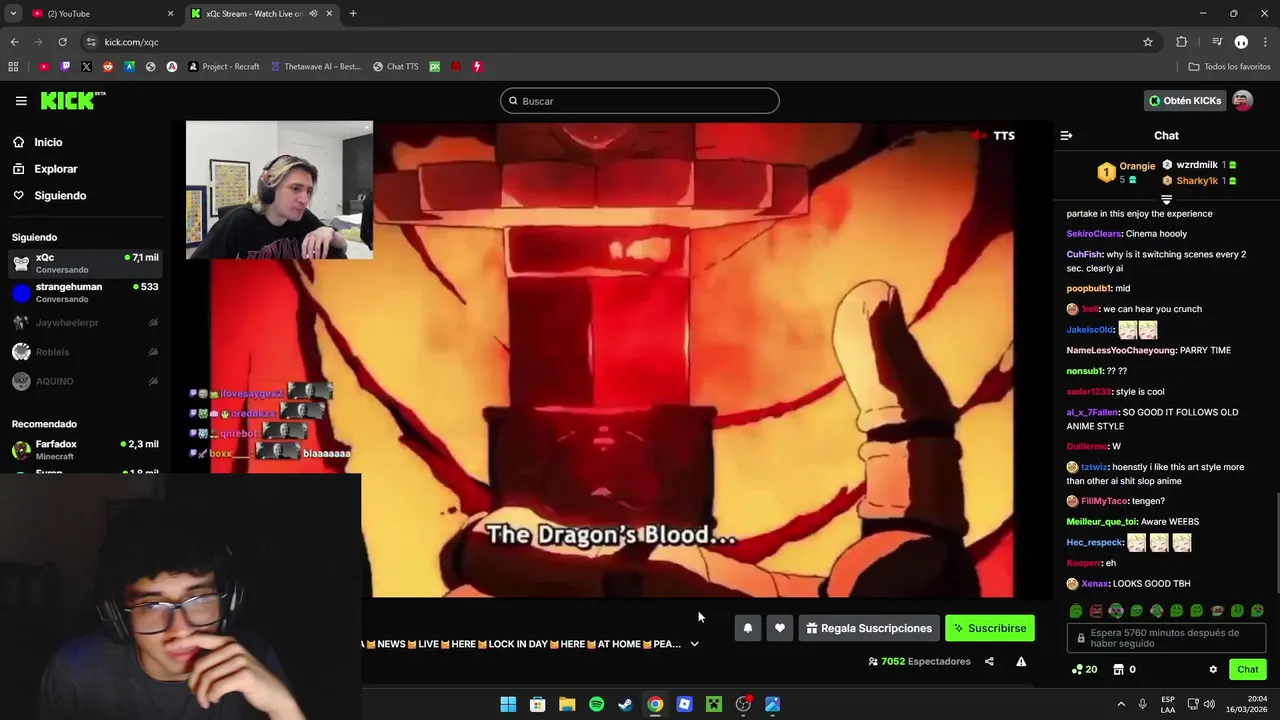Click the KICK logo
Viewport: 1280px width, 720px height.
tap(73, 100)
